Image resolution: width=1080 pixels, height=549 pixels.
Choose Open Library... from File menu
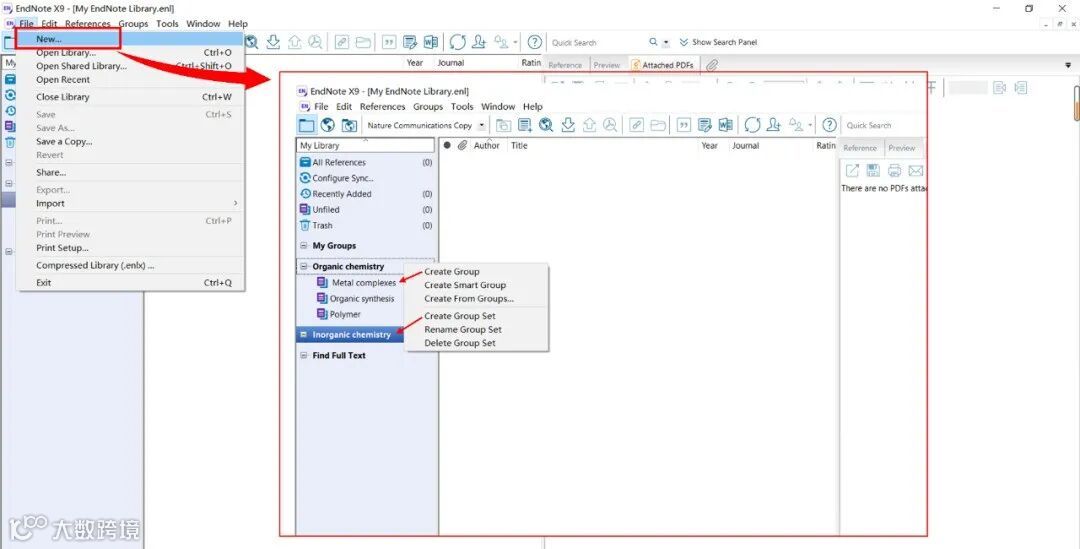tap(66, 52)
